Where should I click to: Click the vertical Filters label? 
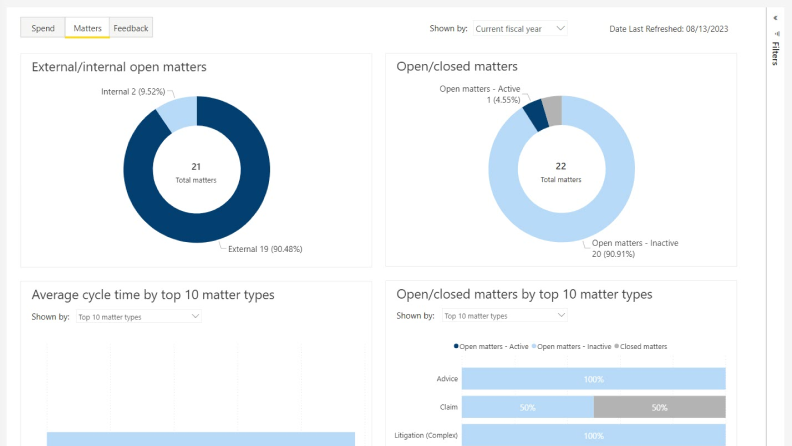point(776,53)
